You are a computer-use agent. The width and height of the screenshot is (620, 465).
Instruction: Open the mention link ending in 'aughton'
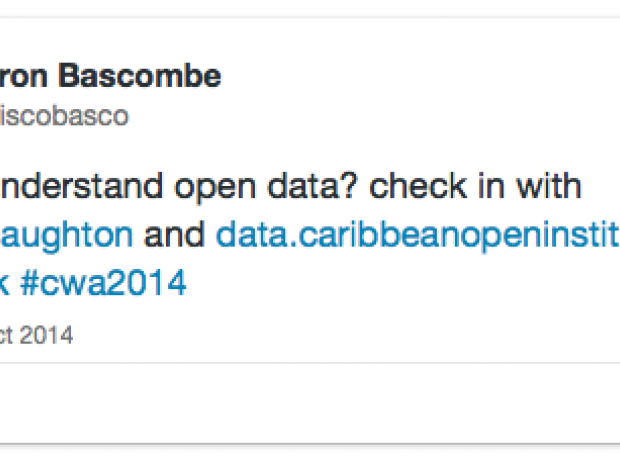coord(66,235)
